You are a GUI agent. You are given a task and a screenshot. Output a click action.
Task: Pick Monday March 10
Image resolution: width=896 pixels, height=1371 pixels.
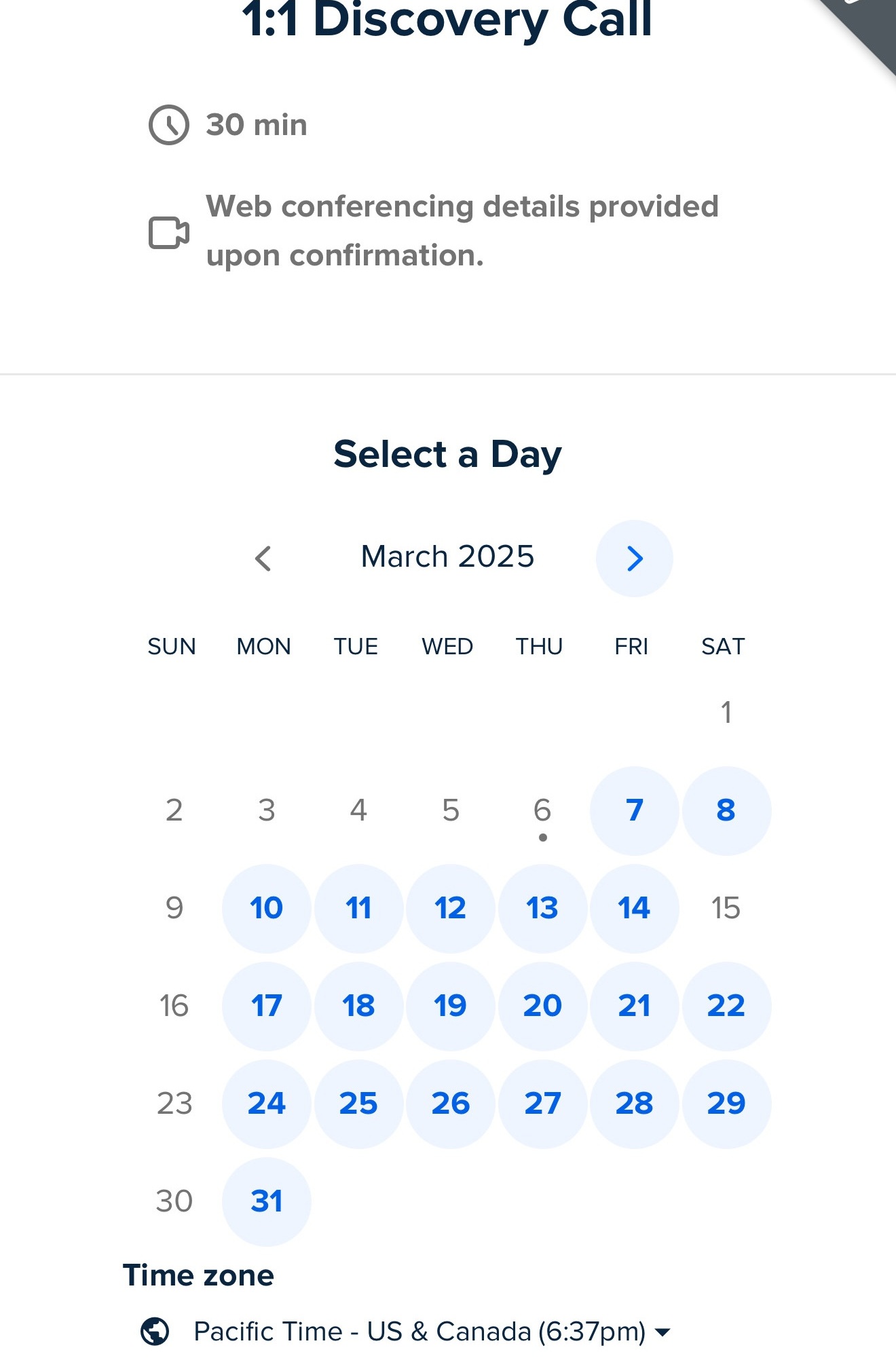(266, 908)
